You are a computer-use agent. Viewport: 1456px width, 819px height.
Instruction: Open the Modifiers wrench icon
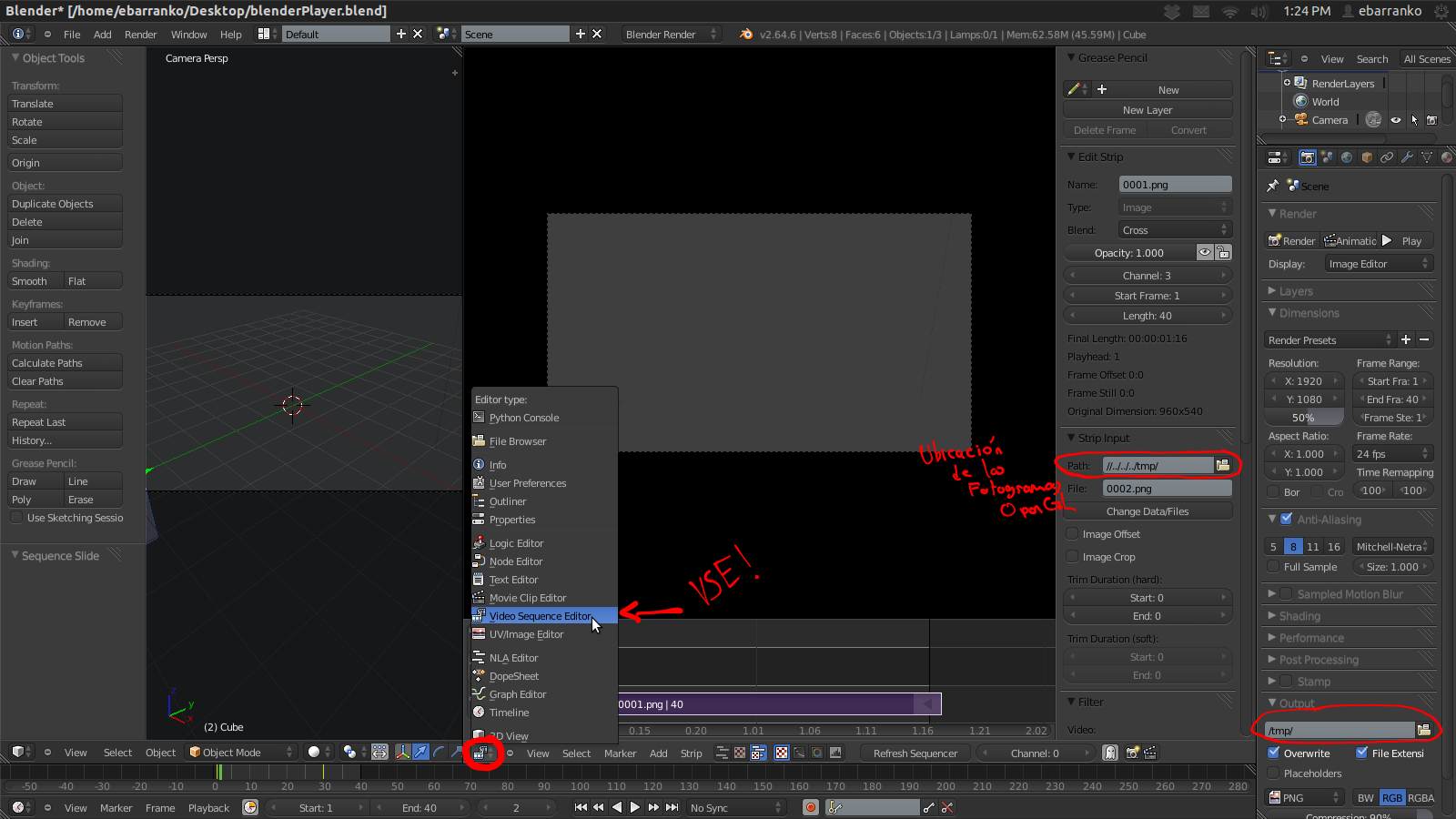(x=1407, y=157)
